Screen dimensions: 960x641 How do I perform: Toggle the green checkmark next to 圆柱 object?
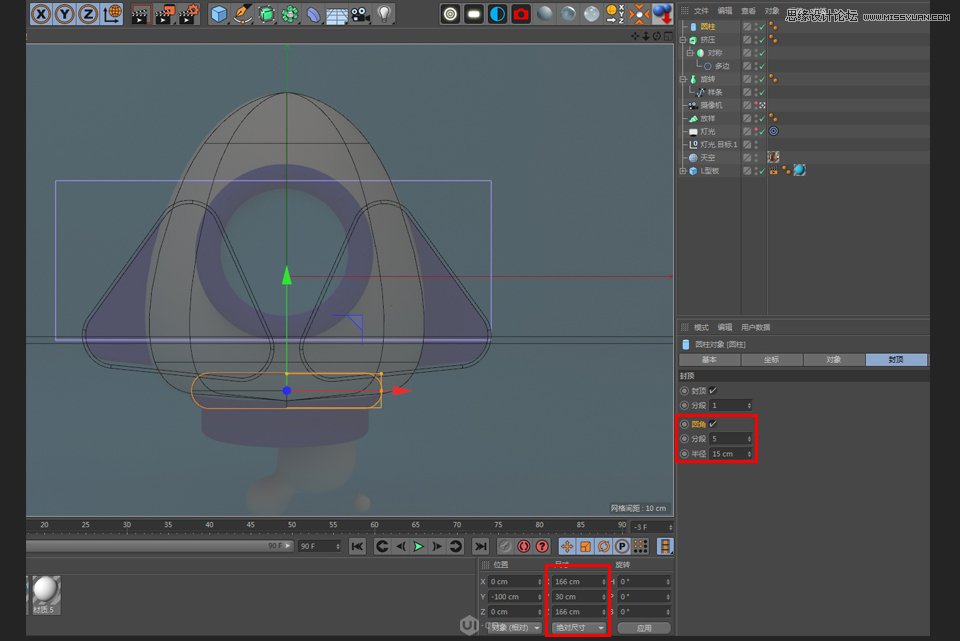pos(761,25)
